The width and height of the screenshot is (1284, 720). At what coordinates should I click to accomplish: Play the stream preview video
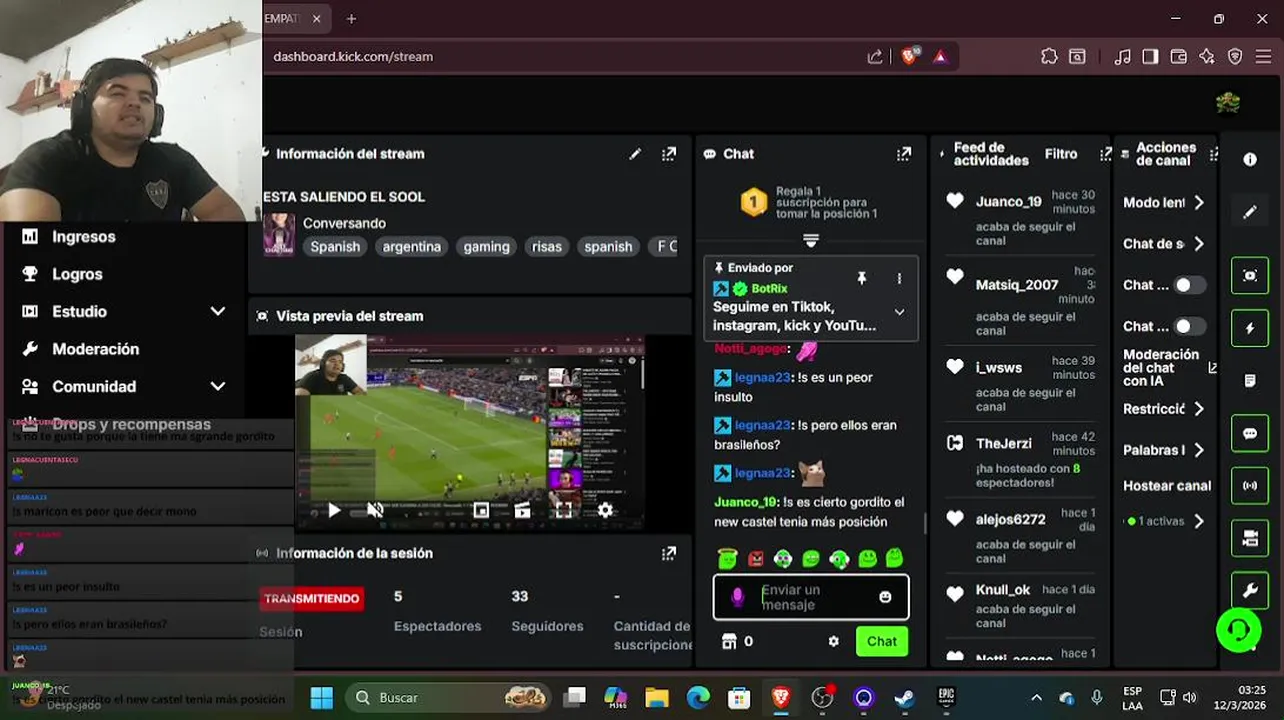(x=334, y=510)
